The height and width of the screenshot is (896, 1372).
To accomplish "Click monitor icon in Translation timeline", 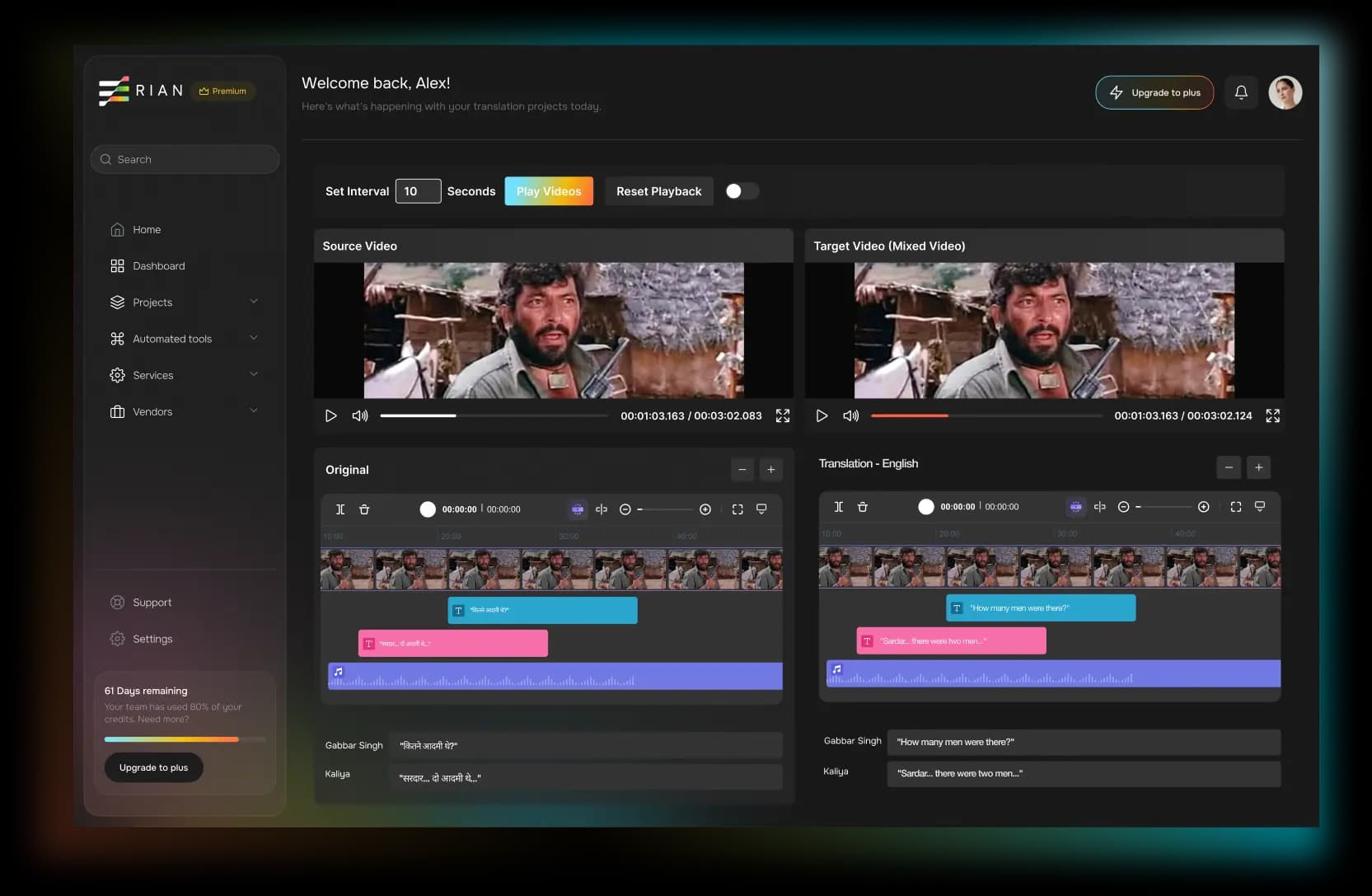I will [1260, 507].
